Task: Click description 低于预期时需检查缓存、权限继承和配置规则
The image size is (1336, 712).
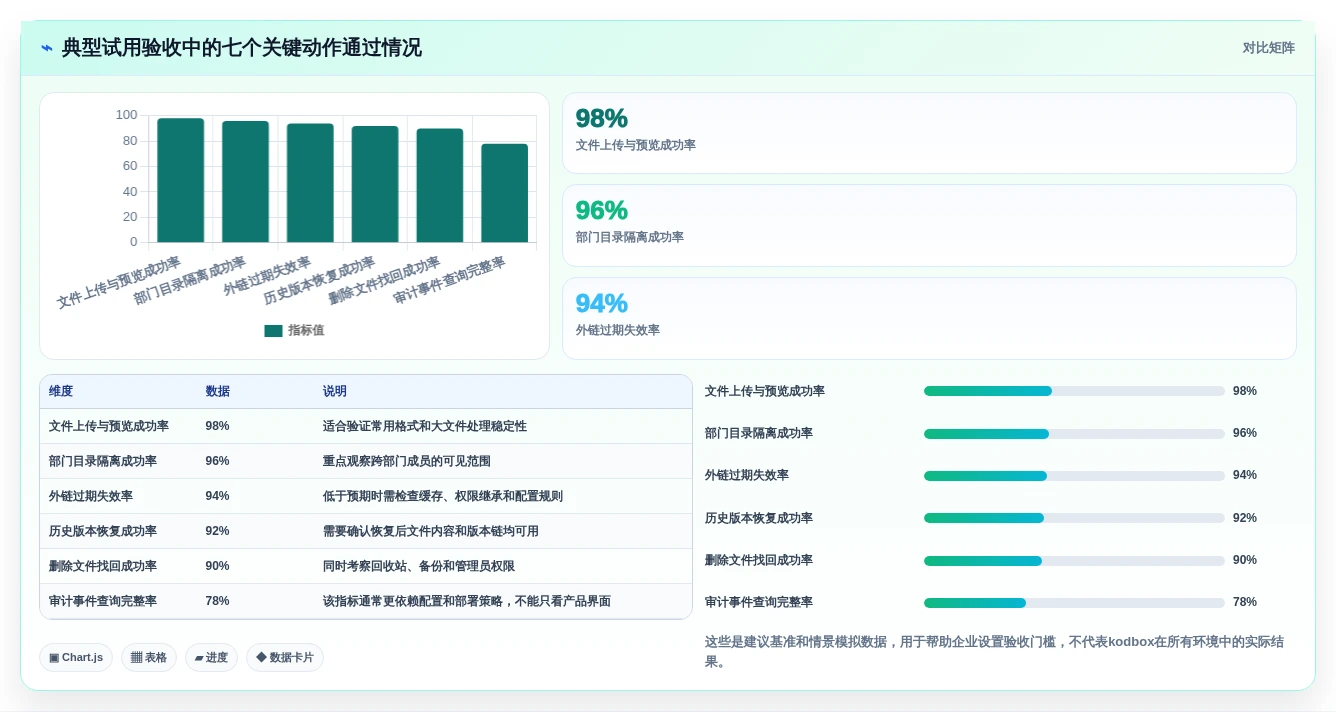Action: point(442,496)
